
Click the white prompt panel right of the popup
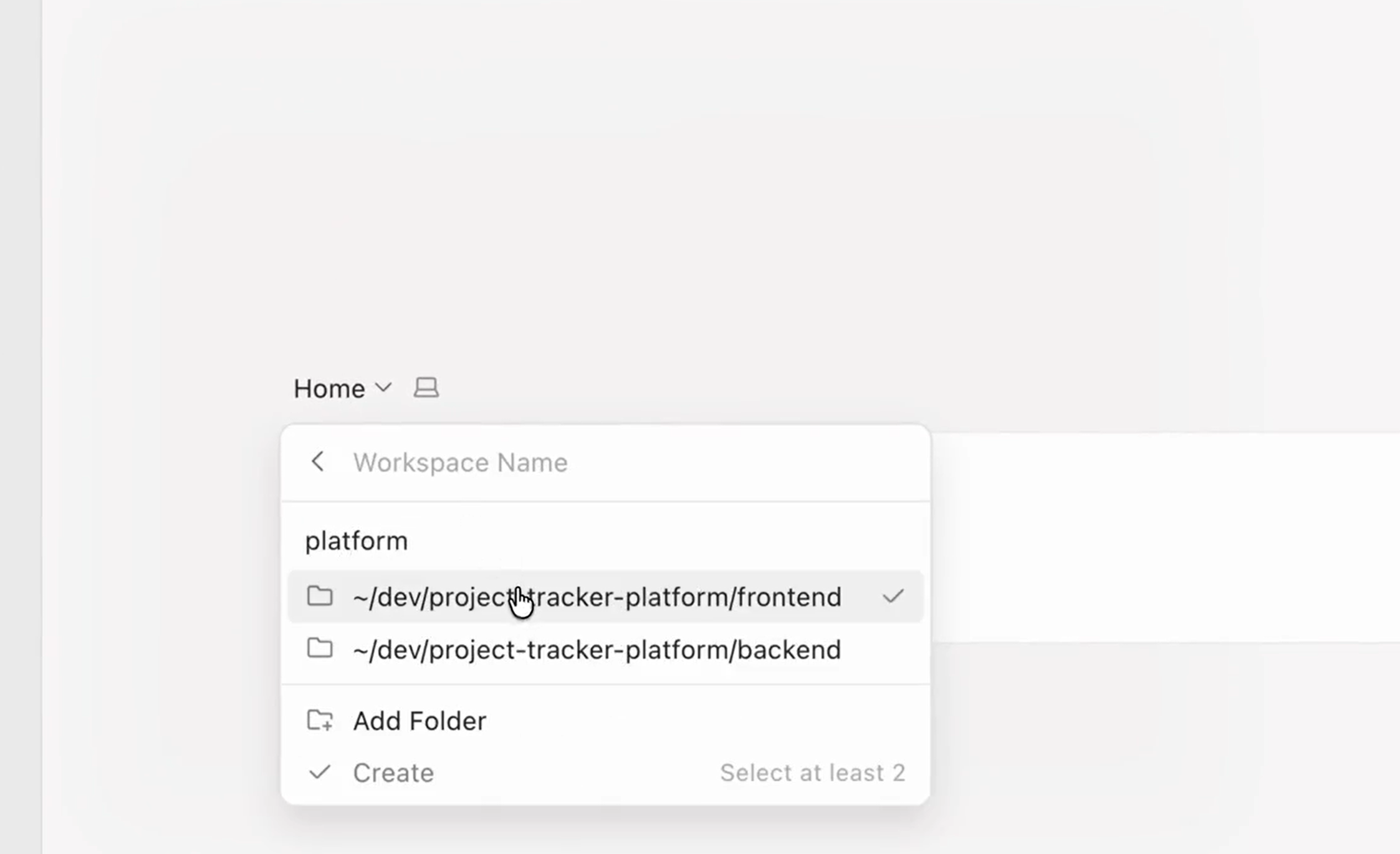click(x=1165, y=537)
